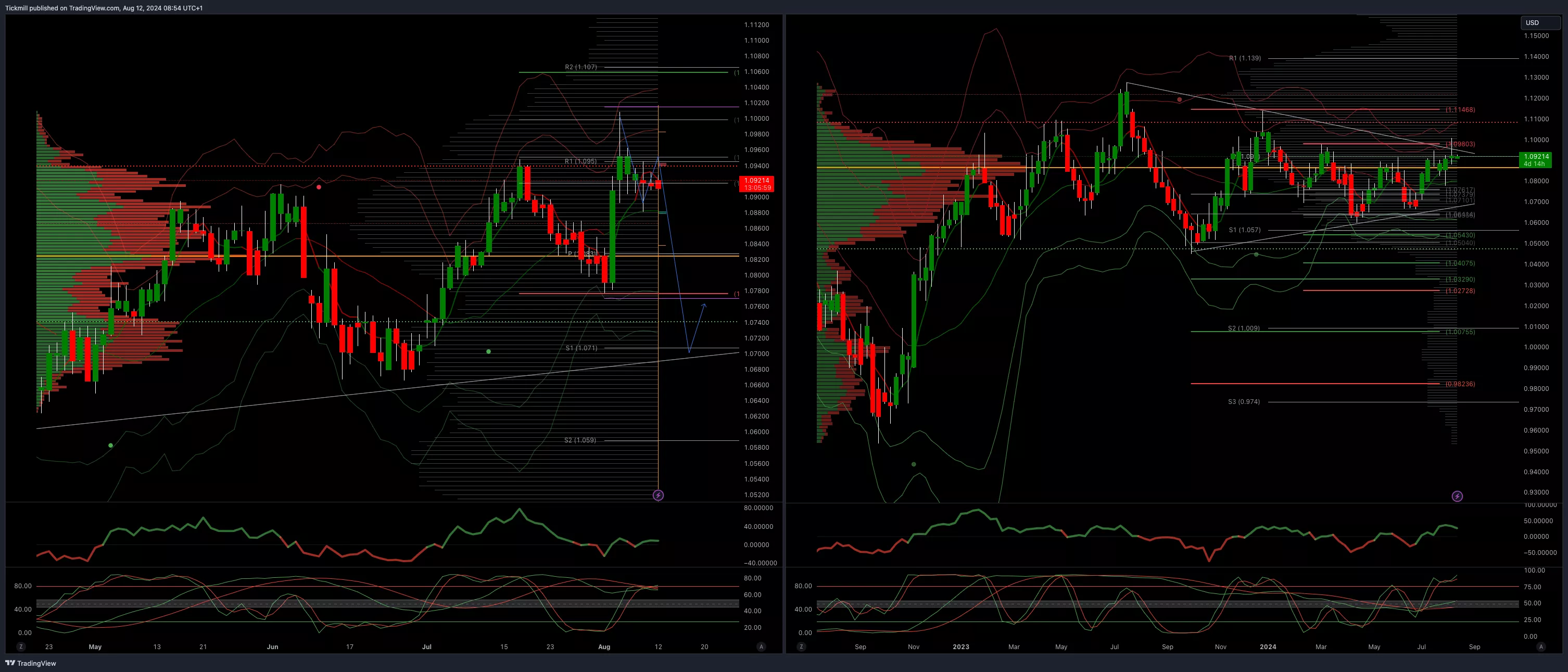The image size is (1568, 672).
Task: Click the Z timezone button on right chart
Action: point(801,646)
